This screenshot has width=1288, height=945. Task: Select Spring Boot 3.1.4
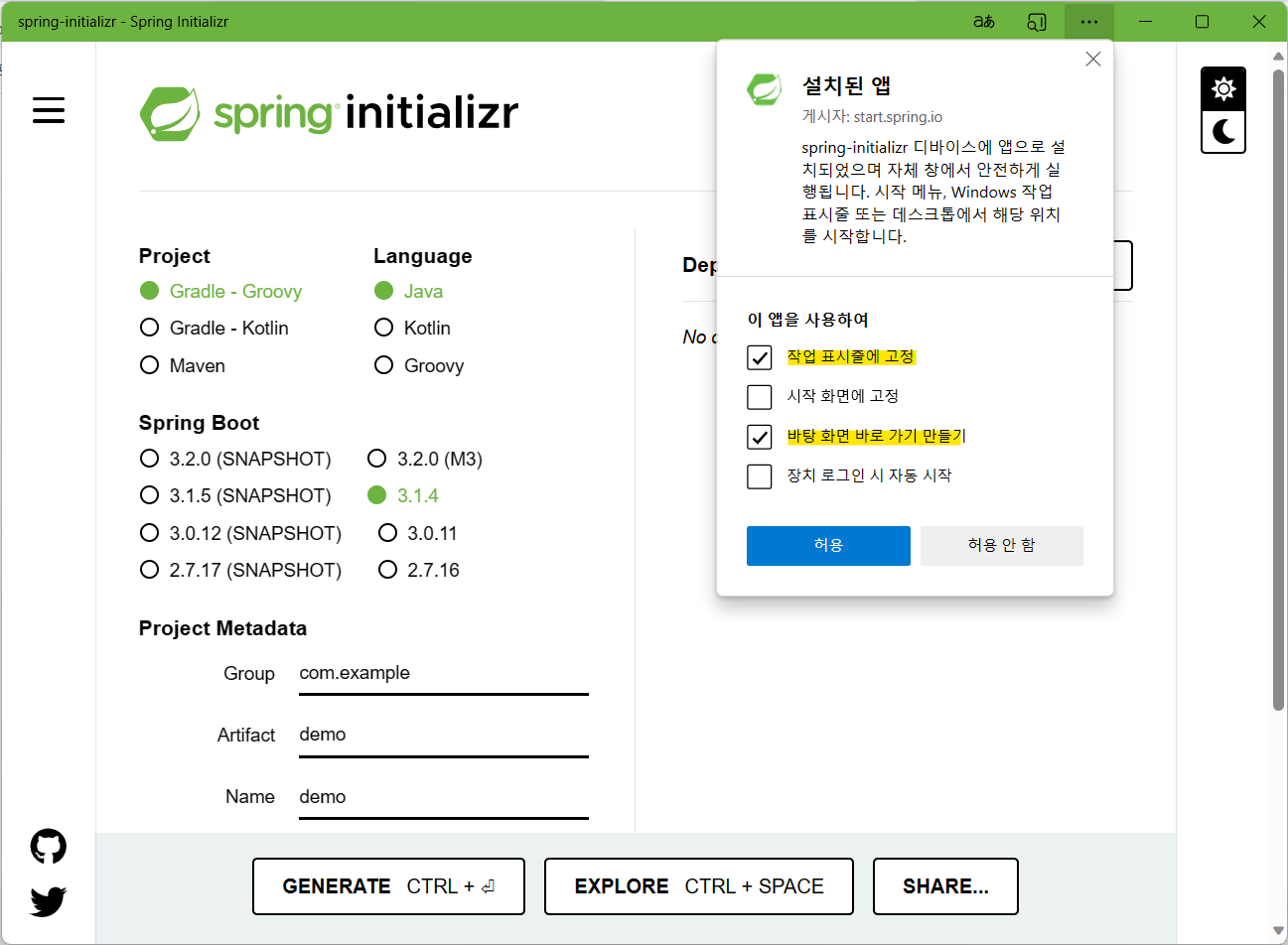click(x=403, y=495)
